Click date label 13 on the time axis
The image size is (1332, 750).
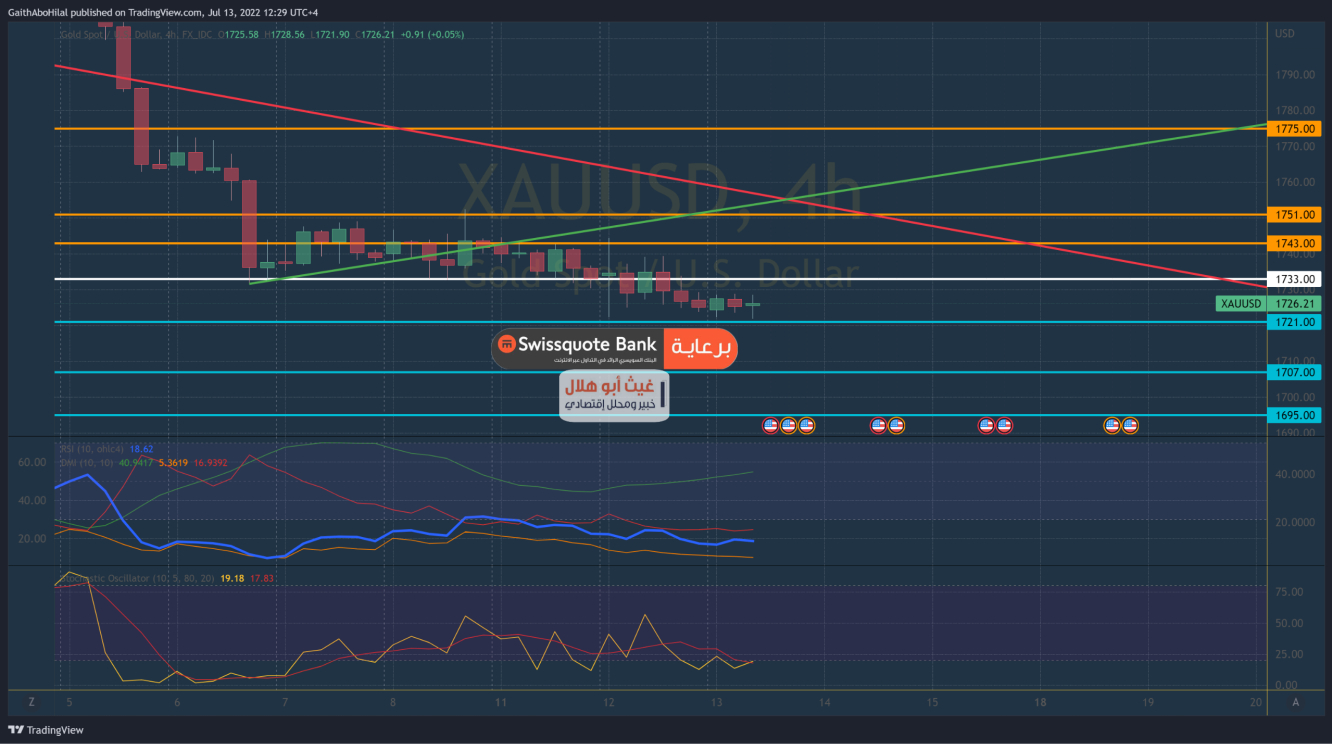(x=716, y=702)
